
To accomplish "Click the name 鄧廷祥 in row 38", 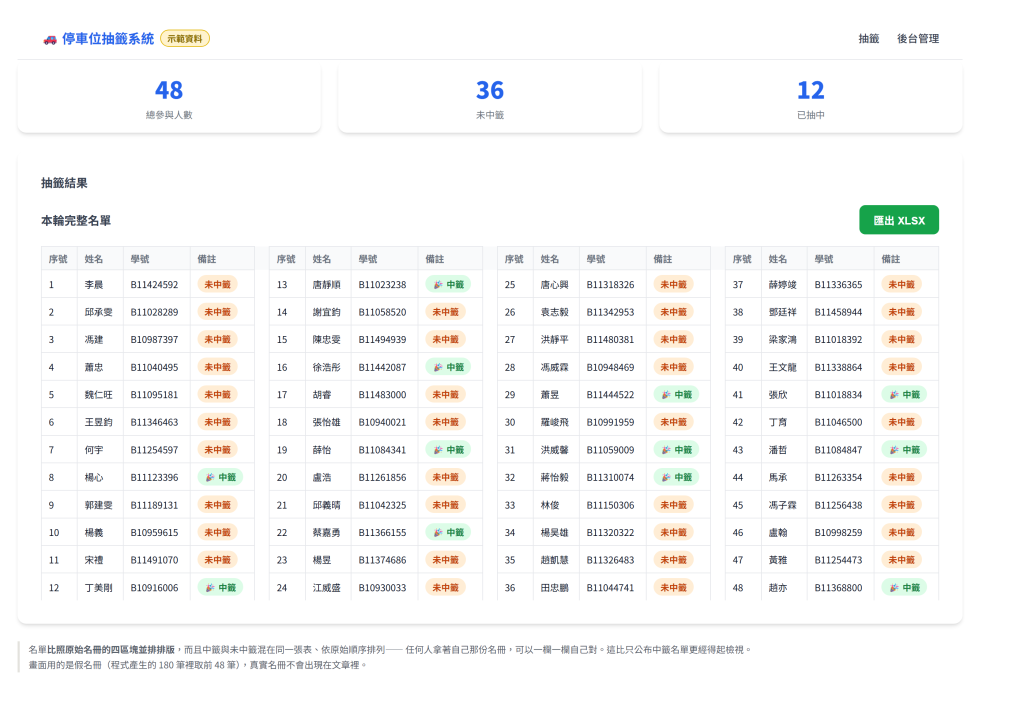I will click(x=782, y=312).
